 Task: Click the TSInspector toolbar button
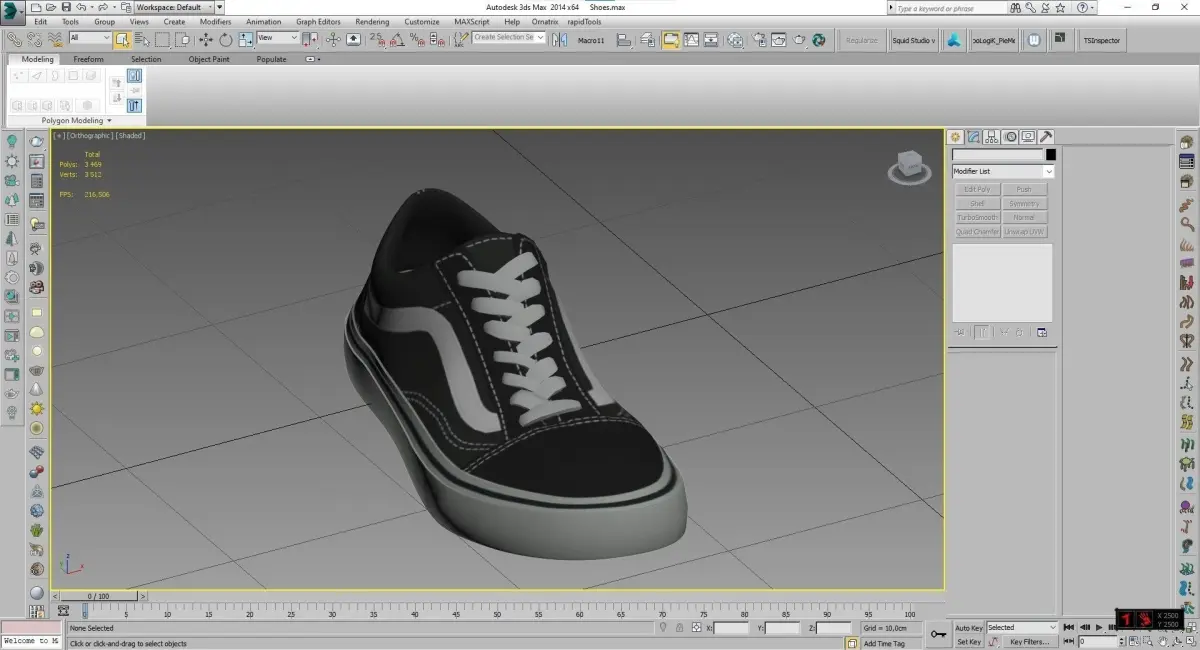[x=1102, y=40]
